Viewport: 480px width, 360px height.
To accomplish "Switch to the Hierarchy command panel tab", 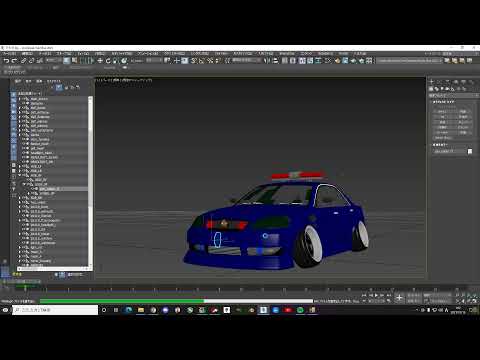I will pos(447,82).
